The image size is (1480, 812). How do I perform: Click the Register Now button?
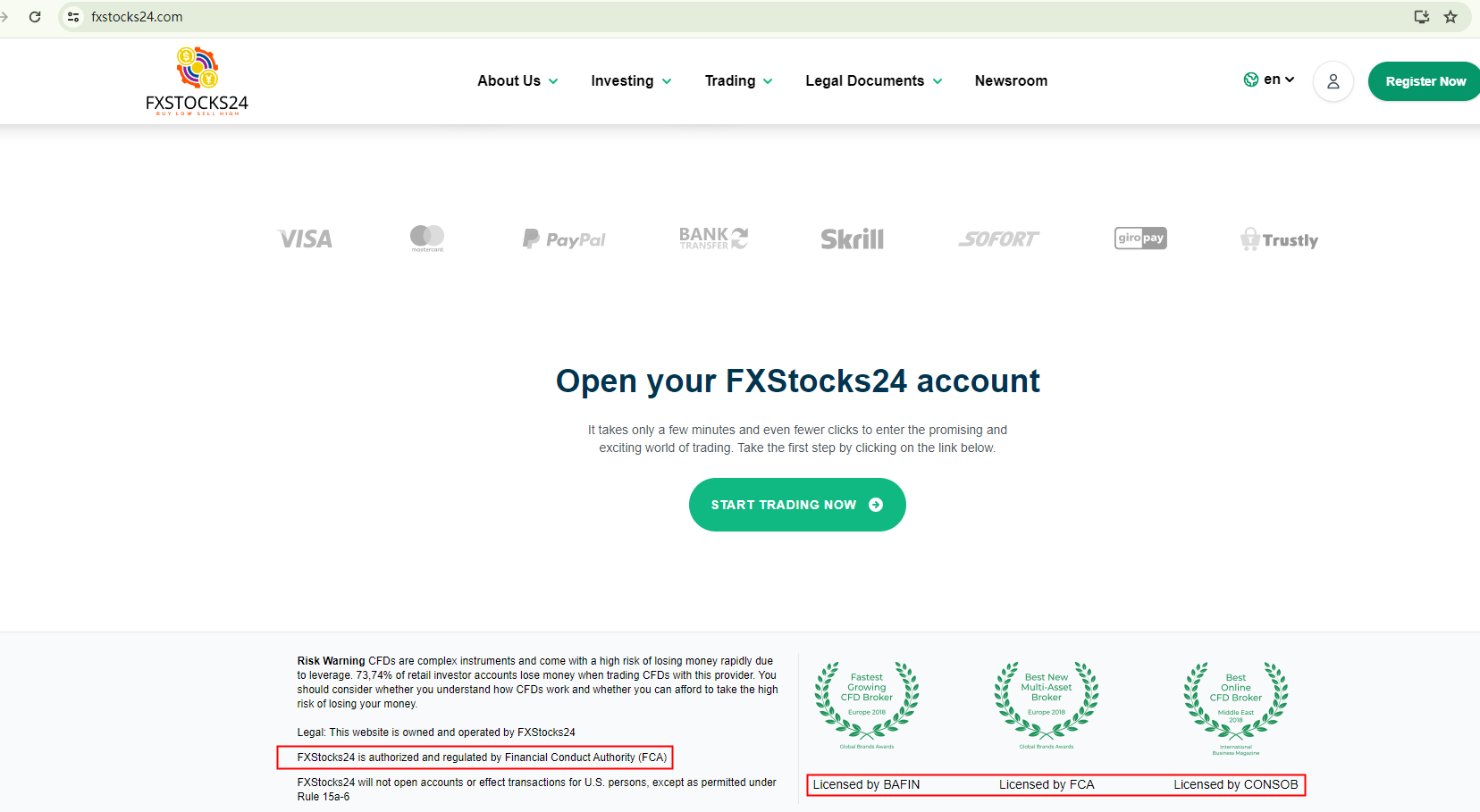point(1425,81)
